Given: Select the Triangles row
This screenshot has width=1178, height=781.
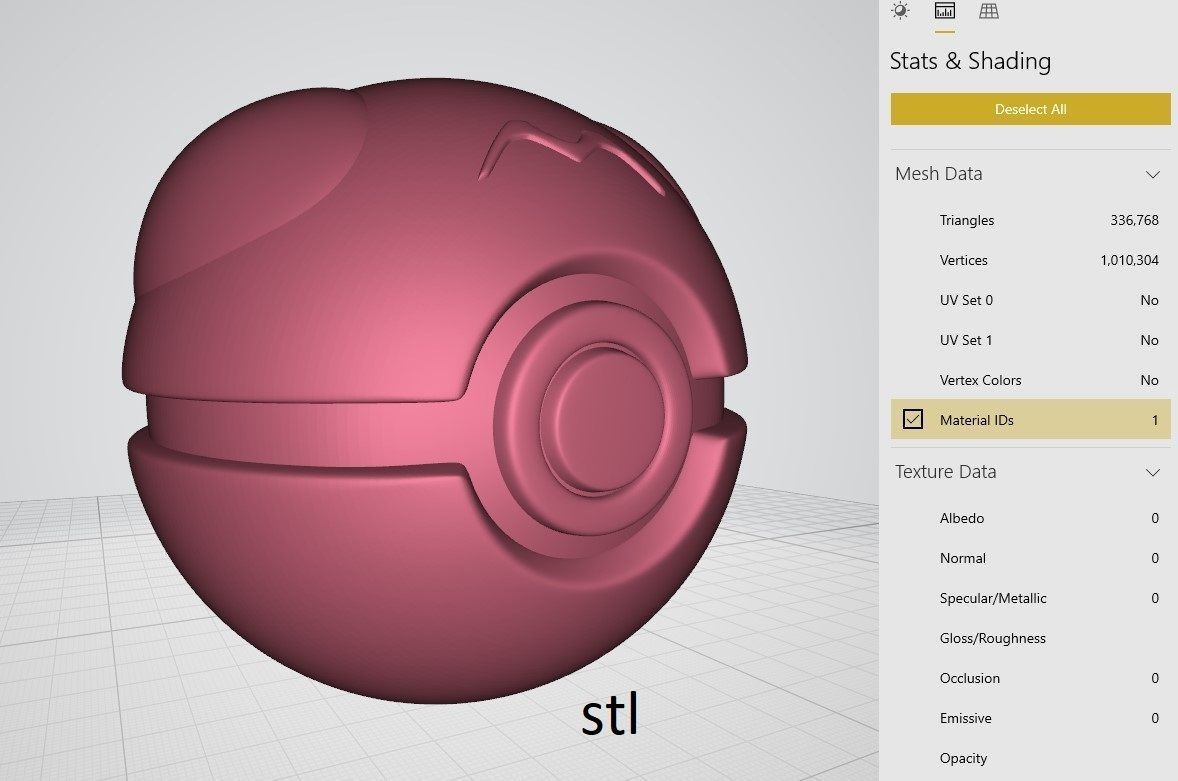Looking at the screenshot, I should tap(1030, 220).
